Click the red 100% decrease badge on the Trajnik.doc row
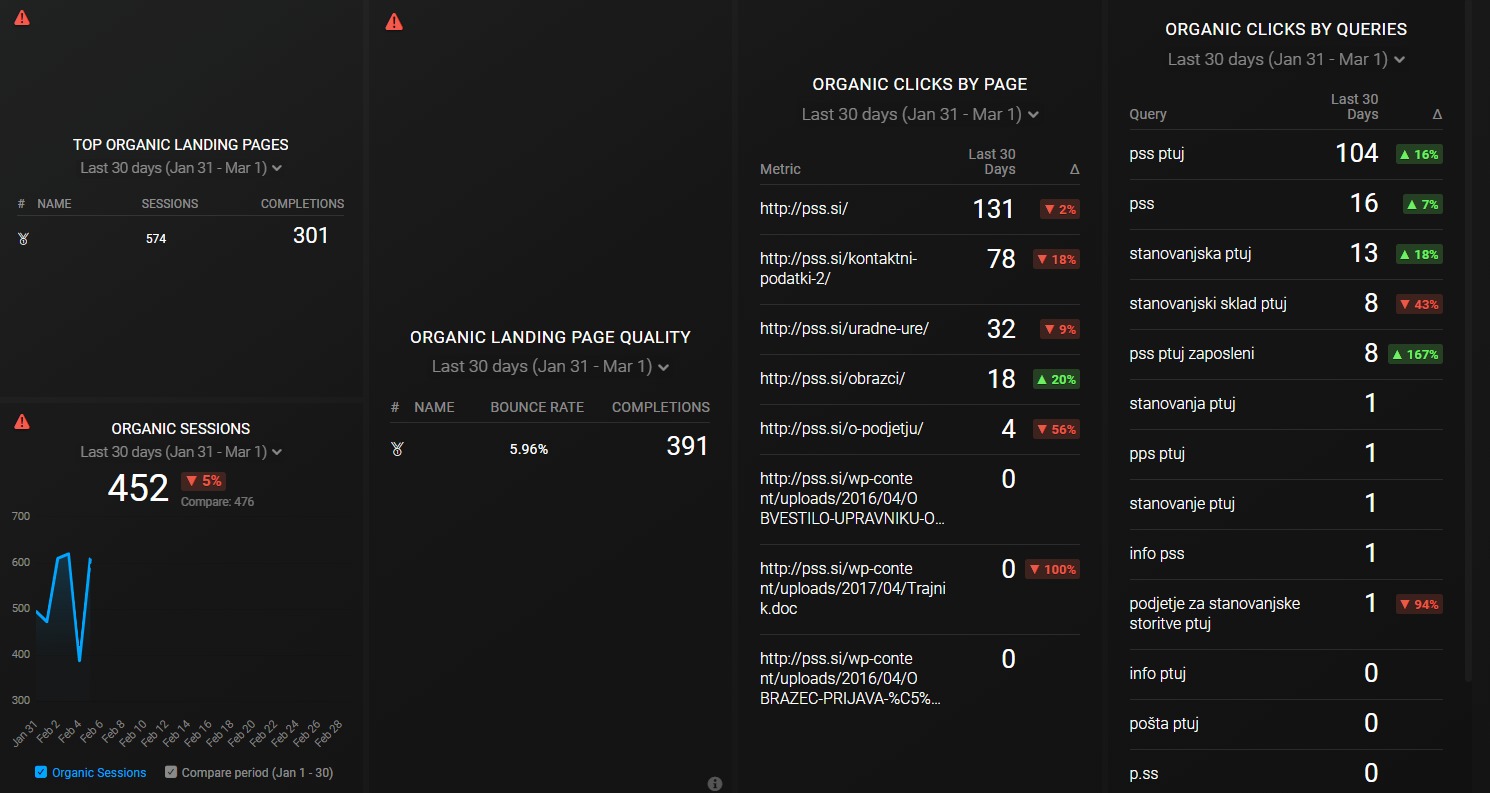 pyautogui.click(x=1053, y=568)
